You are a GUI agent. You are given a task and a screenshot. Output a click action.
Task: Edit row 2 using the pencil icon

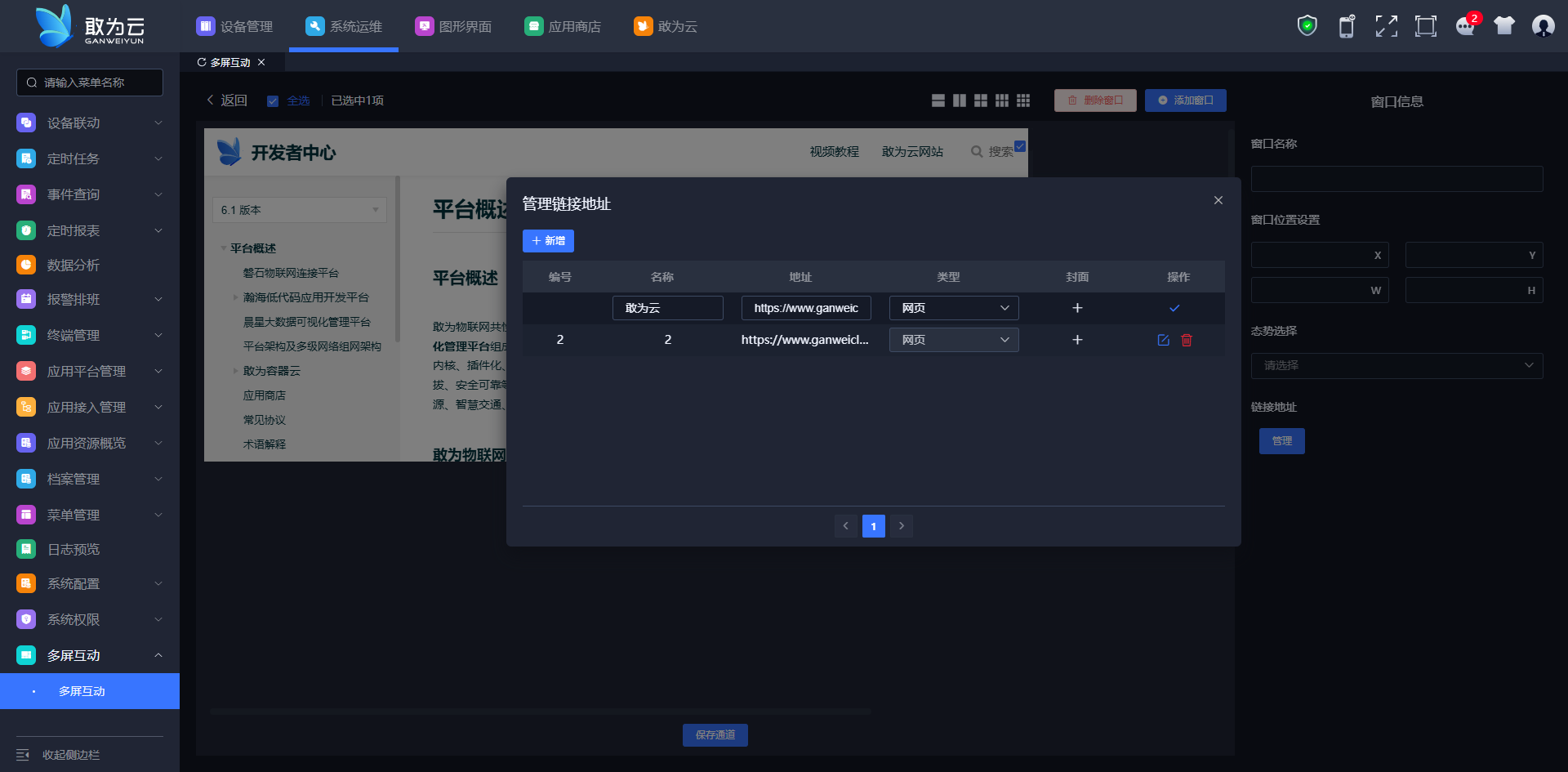point(1163,340)
